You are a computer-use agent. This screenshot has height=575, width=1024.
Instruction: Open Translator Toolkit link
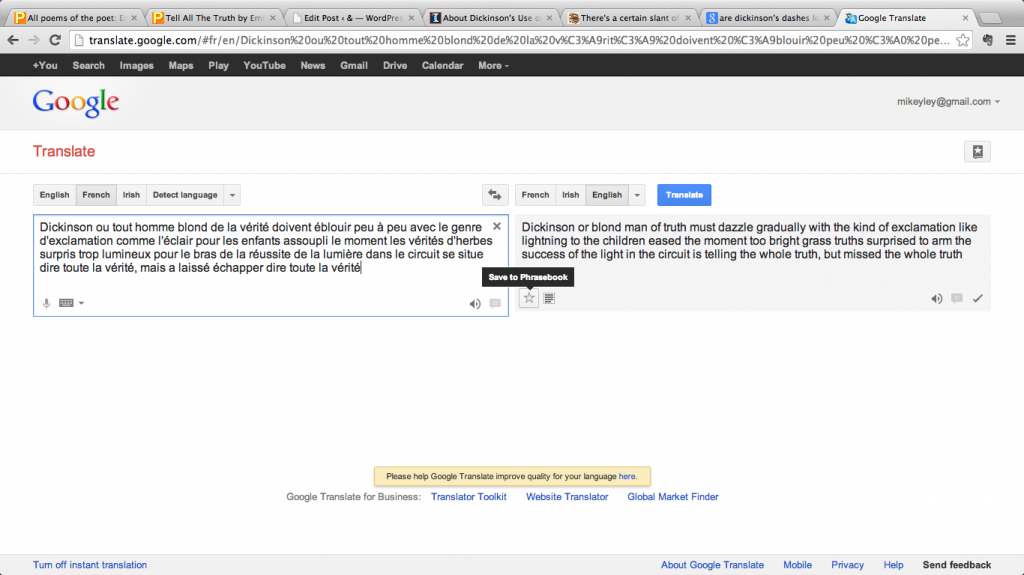coord(468,497)
